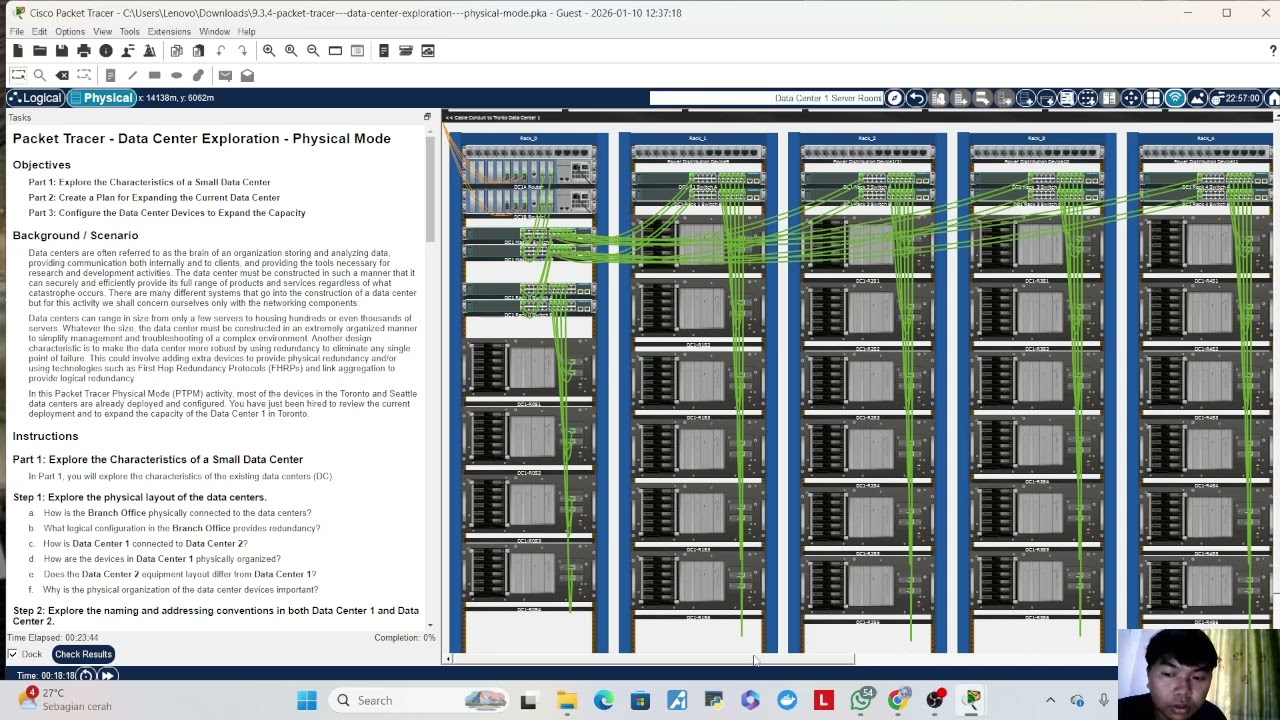Copy selection with the copy icon
The image size is (1280, 720).
(x=176, y=51)
